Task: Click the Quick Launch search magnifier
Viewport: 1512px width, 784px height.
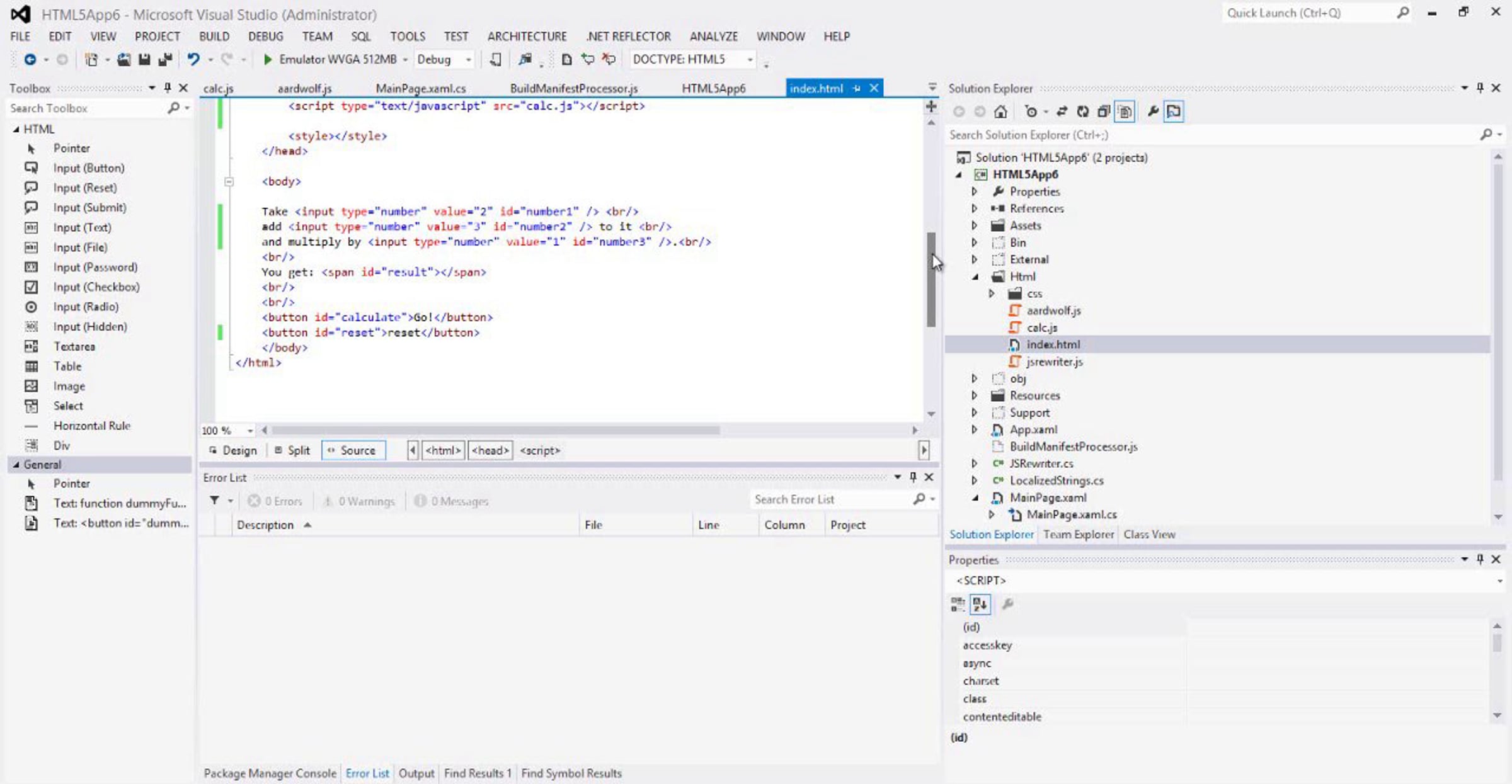Action: pyautogui.click(x=1403, y=13)
